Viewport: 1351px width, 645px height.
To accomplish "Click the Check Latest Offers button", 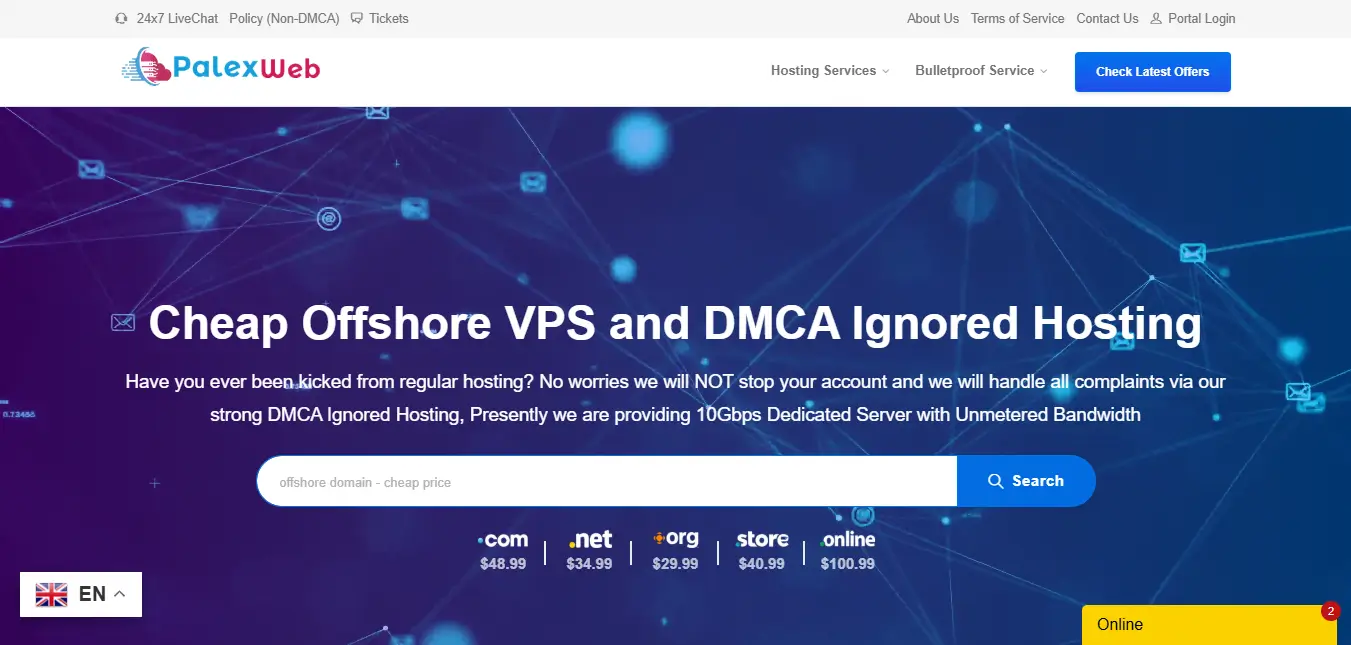I will (x=1152, y=71).
